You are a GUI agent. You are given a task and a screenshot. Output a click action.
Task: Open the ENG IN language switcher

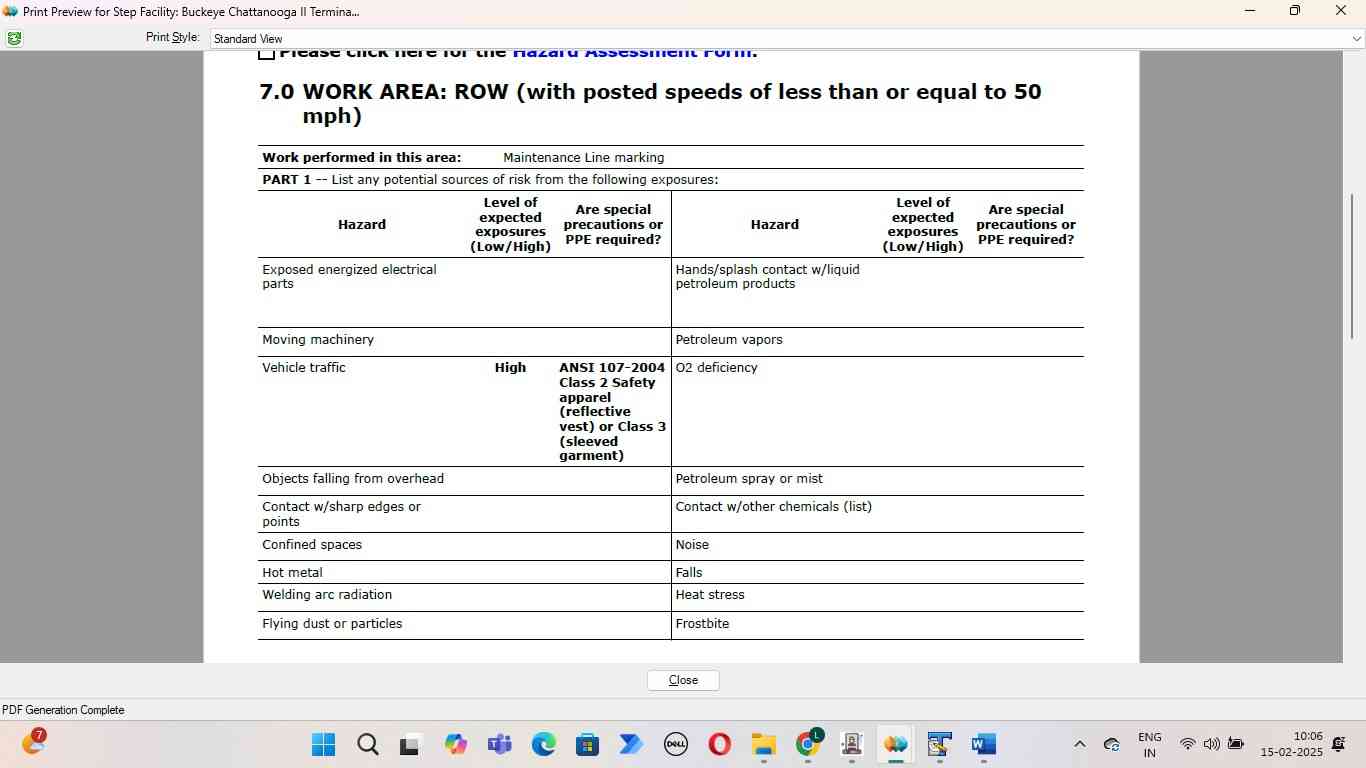(1150, 744)
